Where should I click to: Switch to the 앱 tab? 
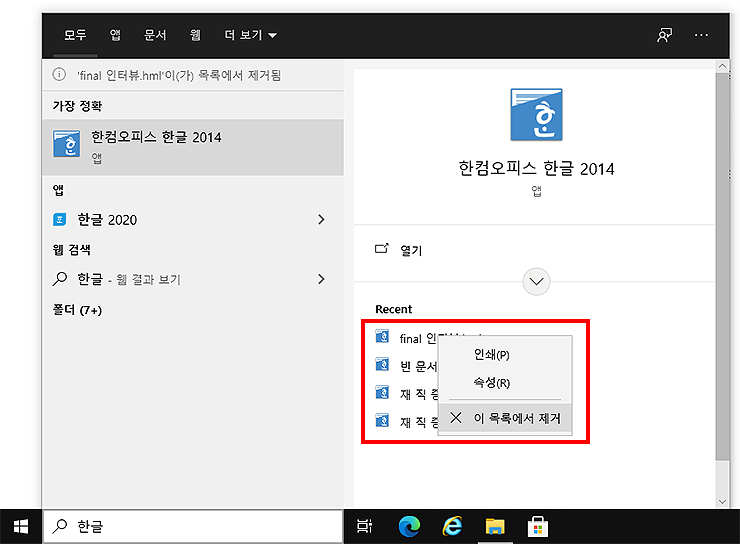[115, 35]
